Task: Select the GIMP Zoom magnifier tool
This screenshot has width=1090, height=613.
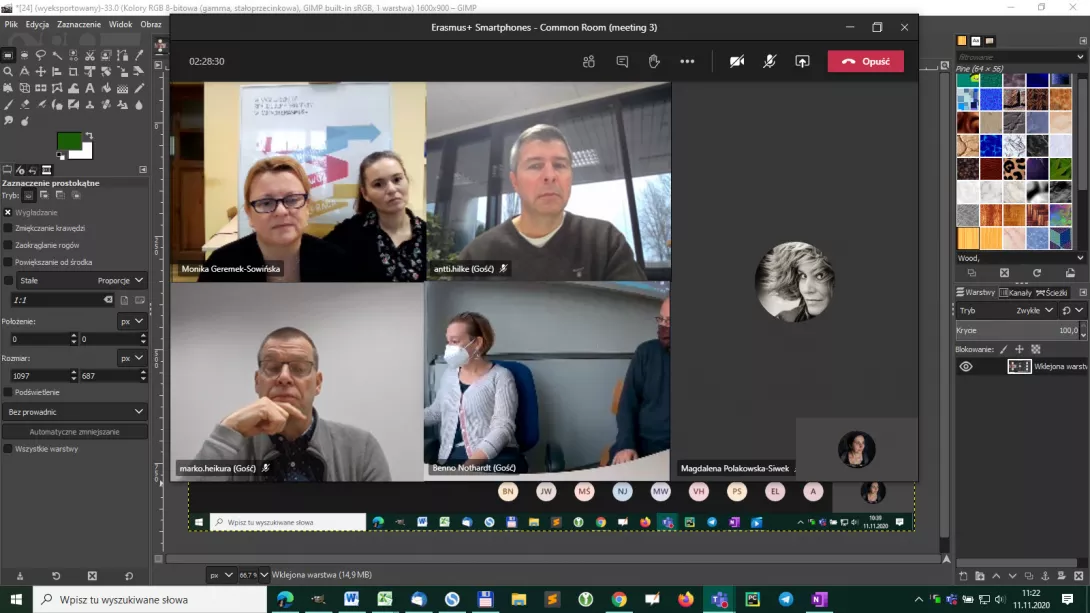Action: 8,72
